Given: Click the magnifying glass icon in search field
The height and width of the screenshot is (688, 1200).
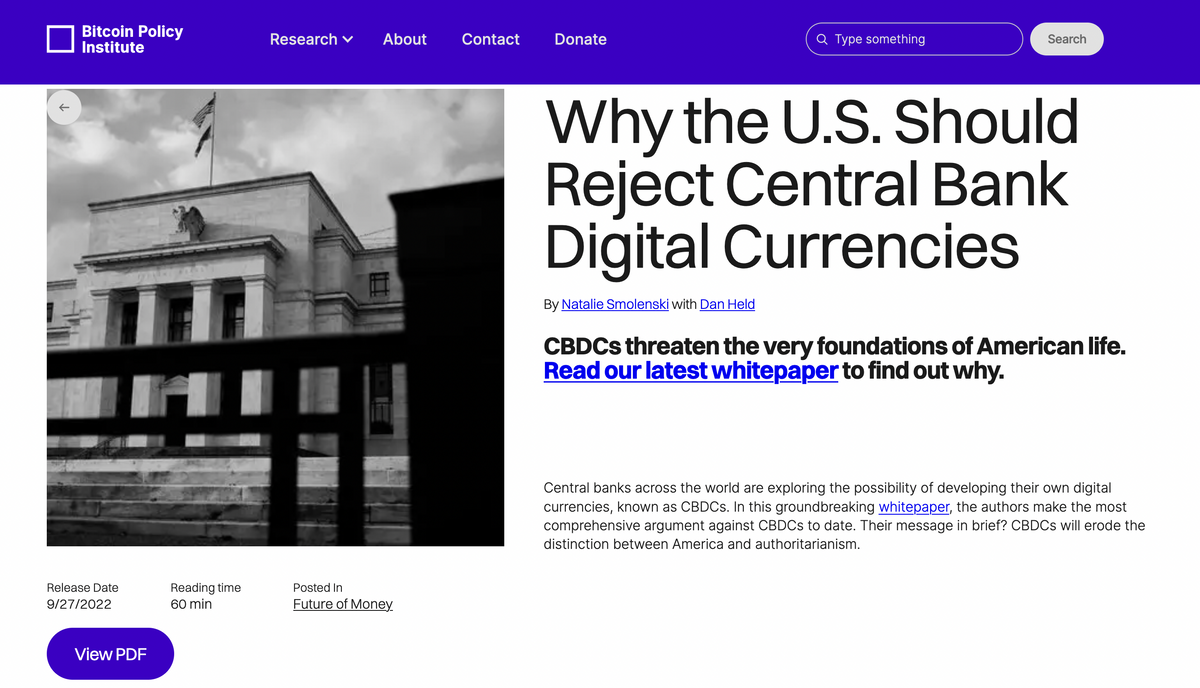Looking at the screenshot, I should point(822,39).
